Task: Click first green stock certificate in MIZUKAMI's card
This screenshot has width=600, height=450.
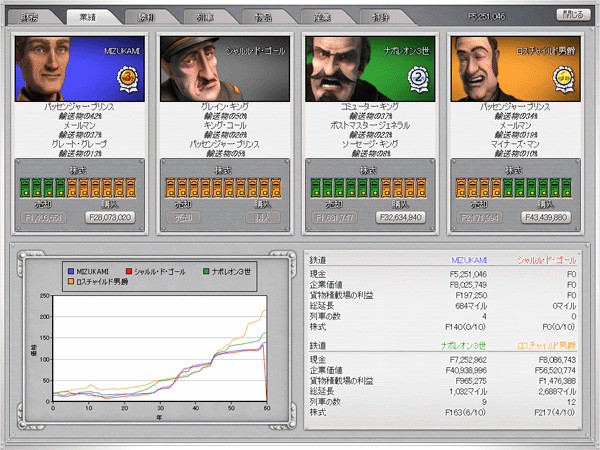Action: coord(25,186)
